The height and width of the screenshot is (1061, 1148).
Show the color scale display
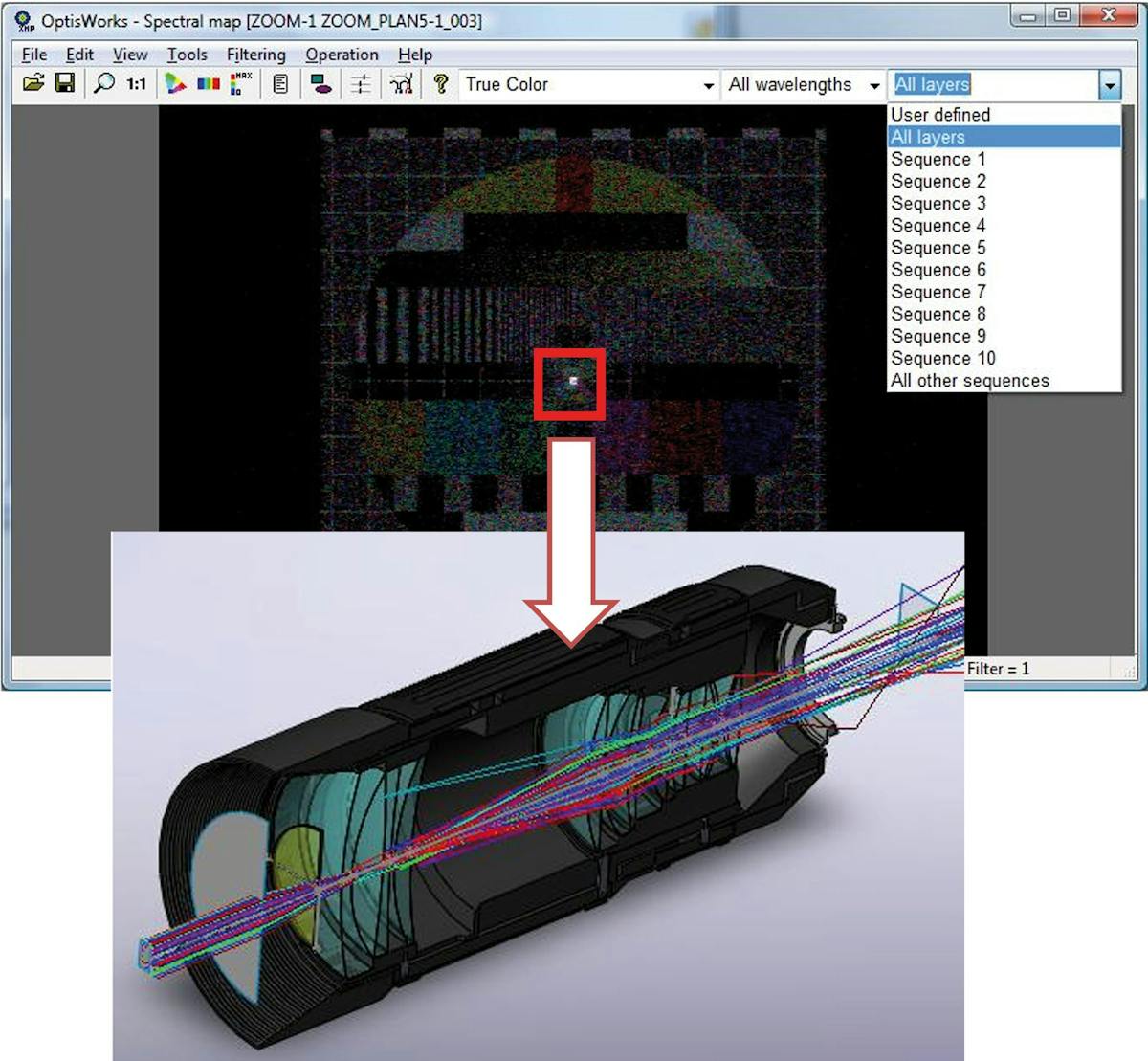[205, 84]
